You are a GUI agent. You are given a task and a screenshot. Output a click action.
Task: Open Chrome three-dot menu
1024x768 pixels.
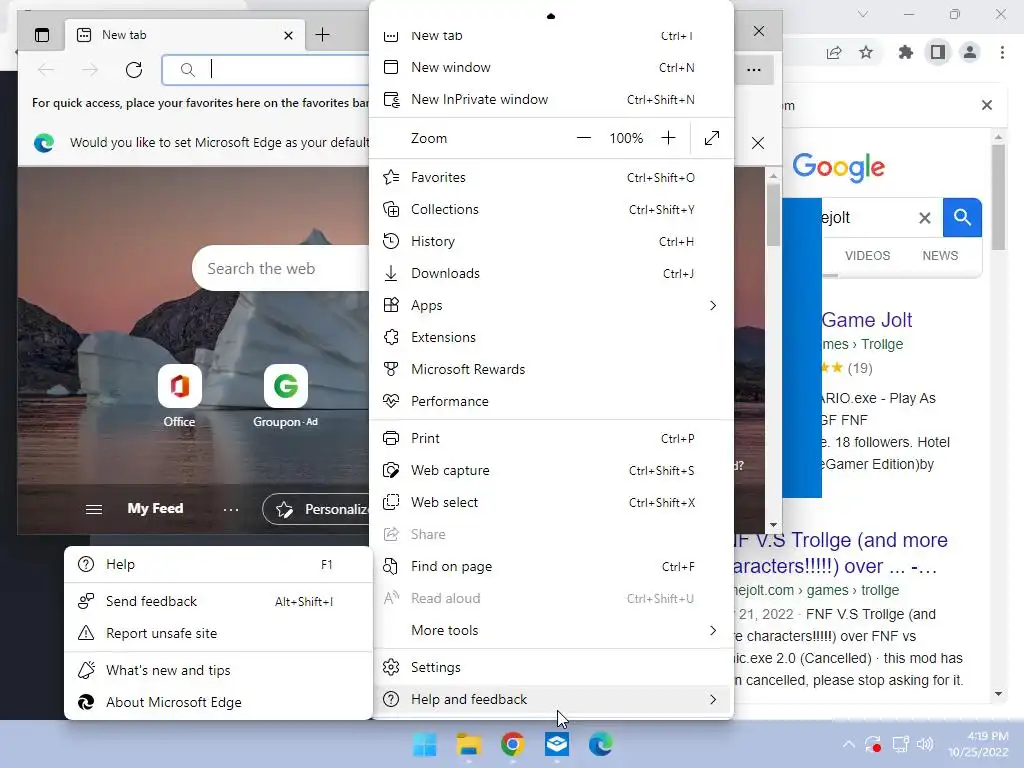pyautogui.click(x=1002, y=52)
